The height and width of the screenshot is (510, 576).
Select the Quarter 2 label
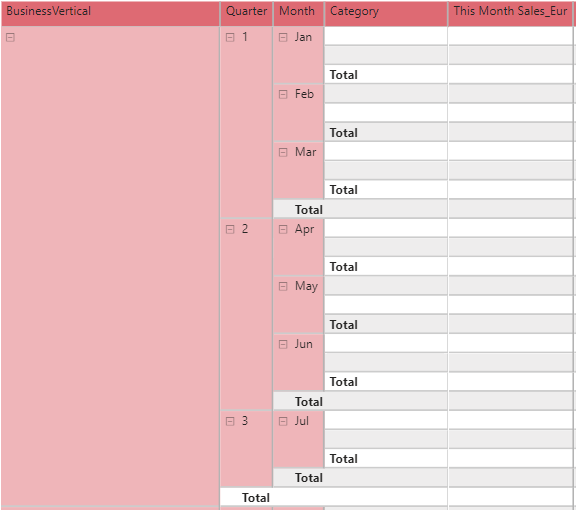pos(245,229)
